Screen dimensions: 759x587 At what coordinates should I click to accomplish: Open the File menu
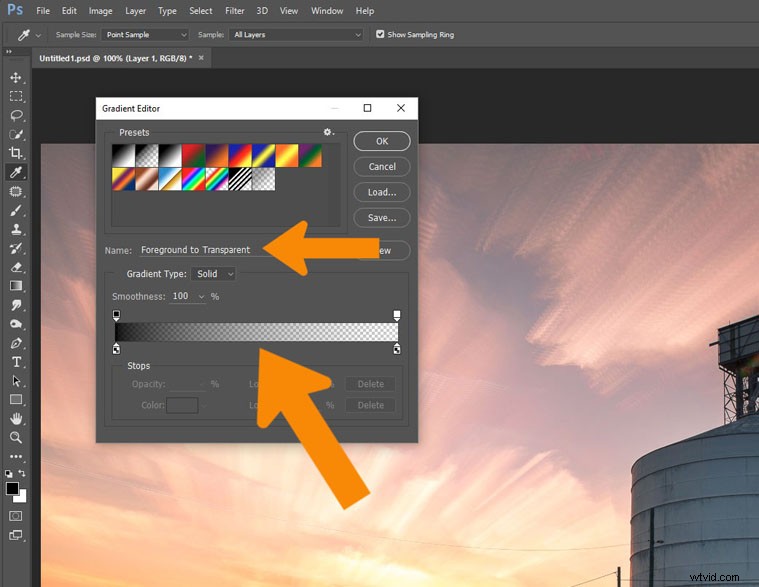click(43, 11)
